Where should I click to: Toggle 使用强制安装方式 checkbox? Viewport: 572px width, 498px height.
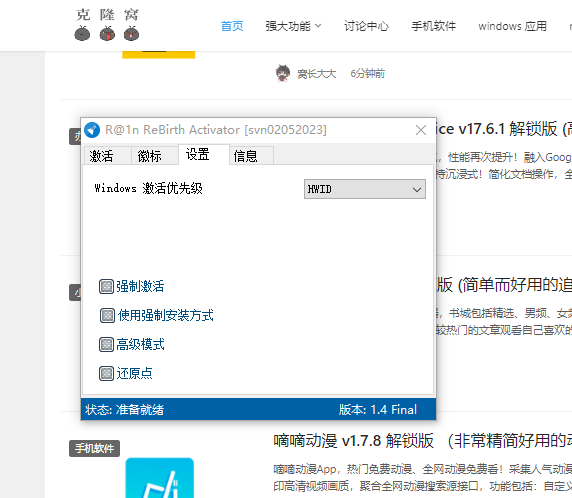point(107,316)
